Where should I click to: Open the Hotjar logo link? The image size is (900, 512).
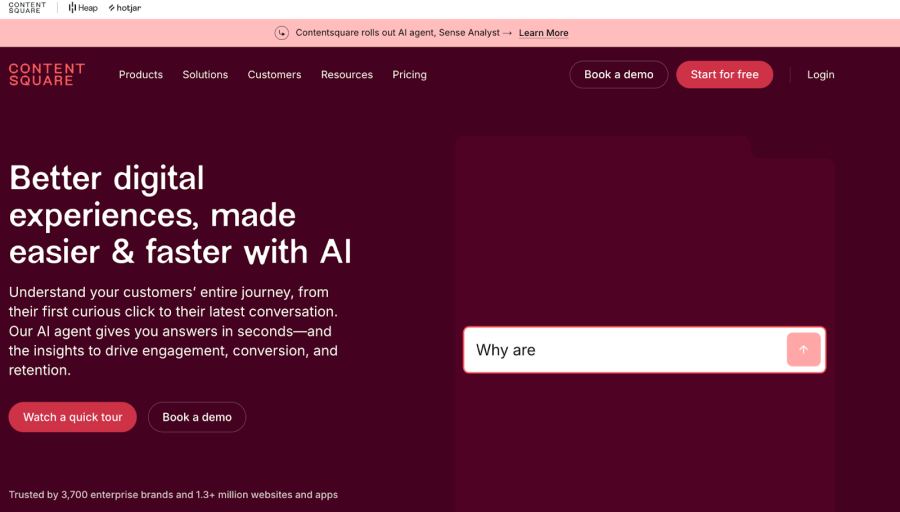[125, 8]
